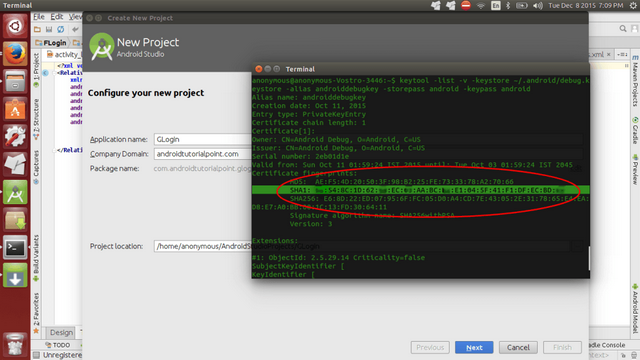Open Bluetooth indicator in top panel
This screenshot has height=360, width=640.
pyautogui.click(x=508, y=5)
